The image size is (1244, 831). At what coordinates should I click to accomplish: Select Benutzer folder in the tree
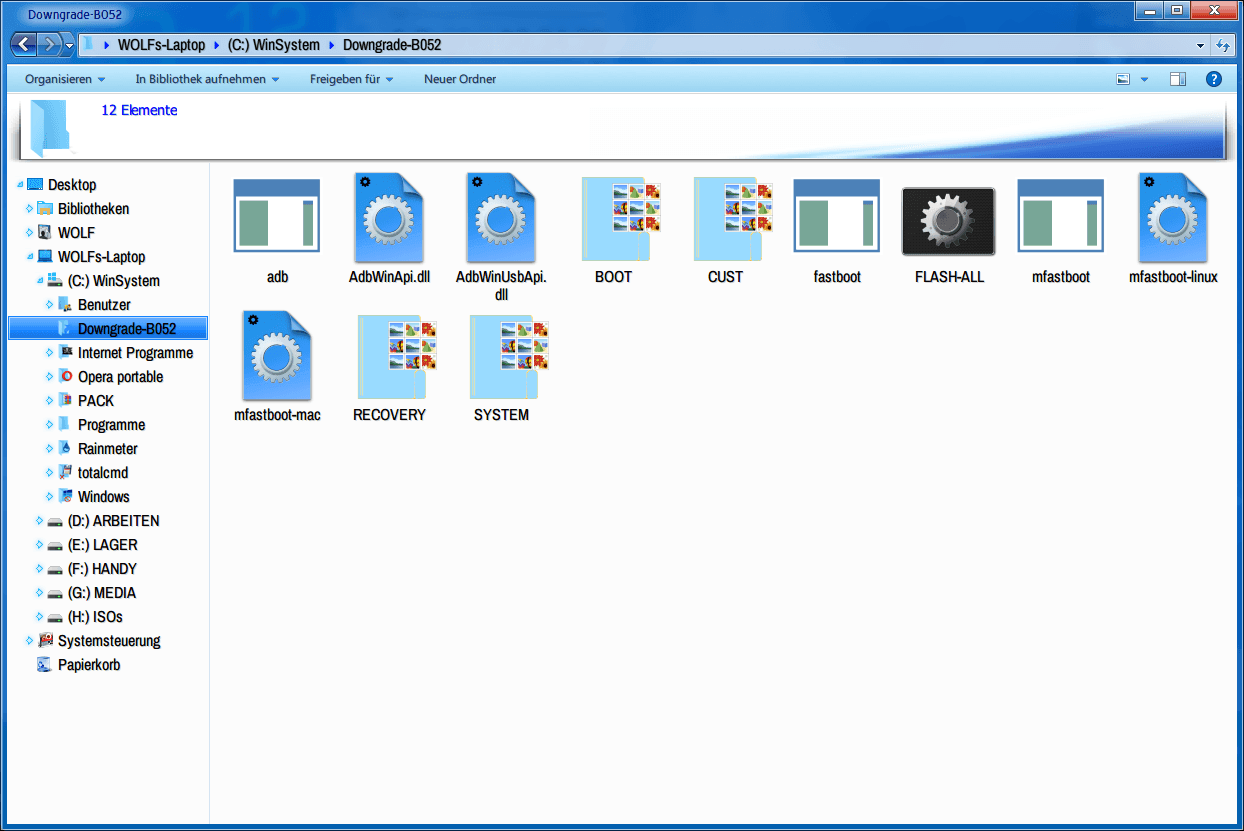[x=104, y=305]
